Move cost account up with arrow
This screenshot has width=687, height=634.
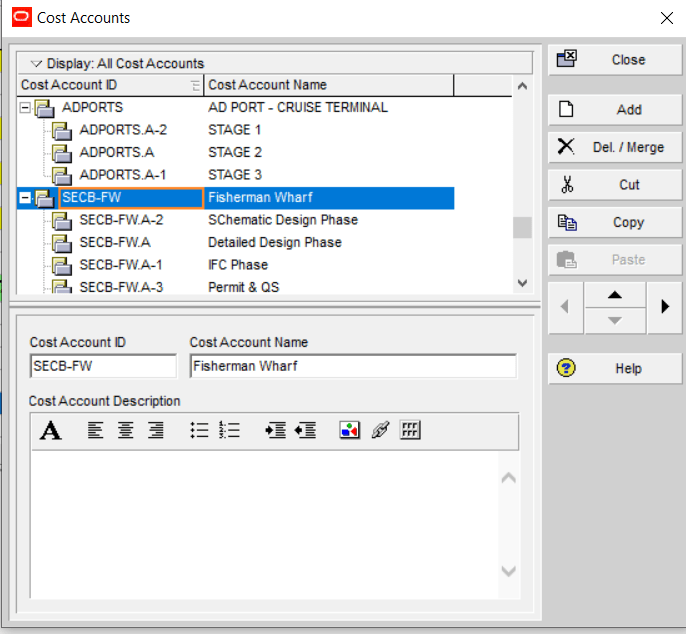615,295
